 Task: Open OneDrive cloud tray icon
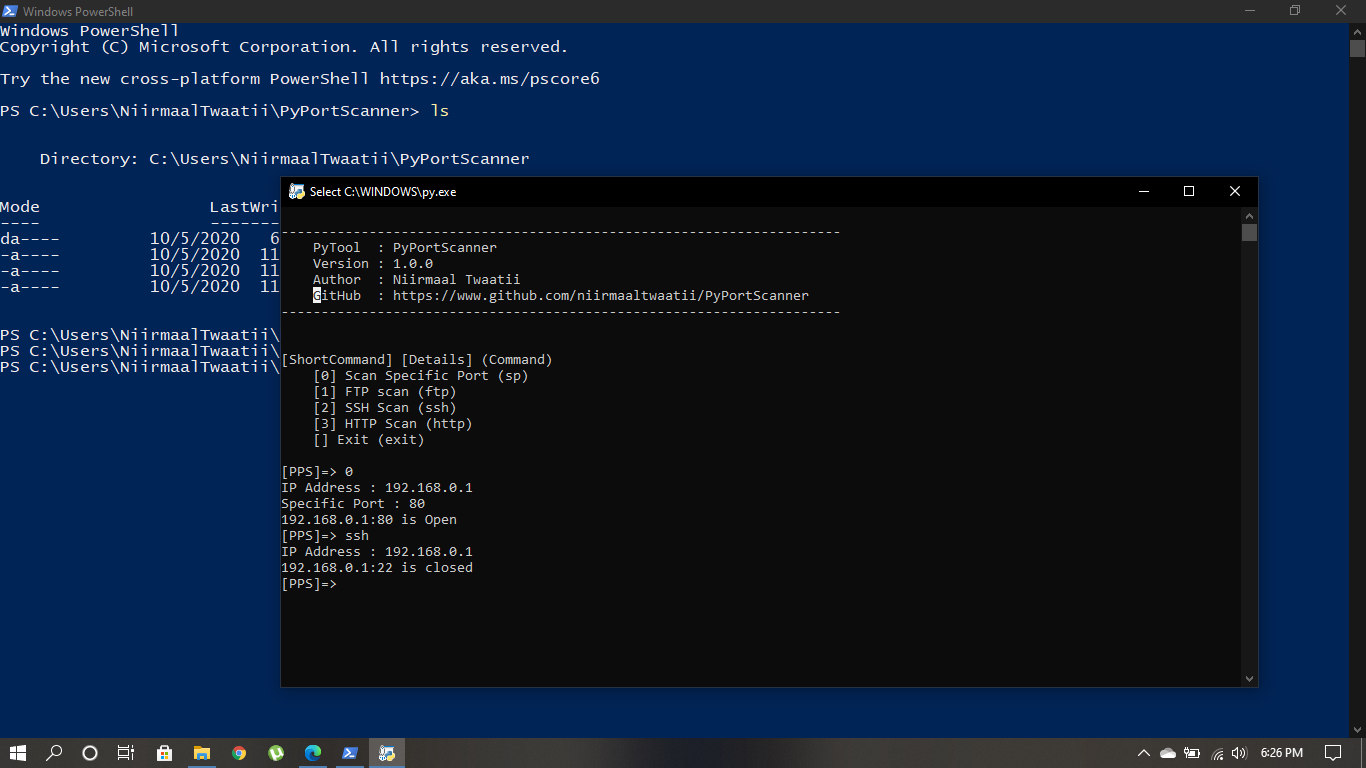(1168, 753)
